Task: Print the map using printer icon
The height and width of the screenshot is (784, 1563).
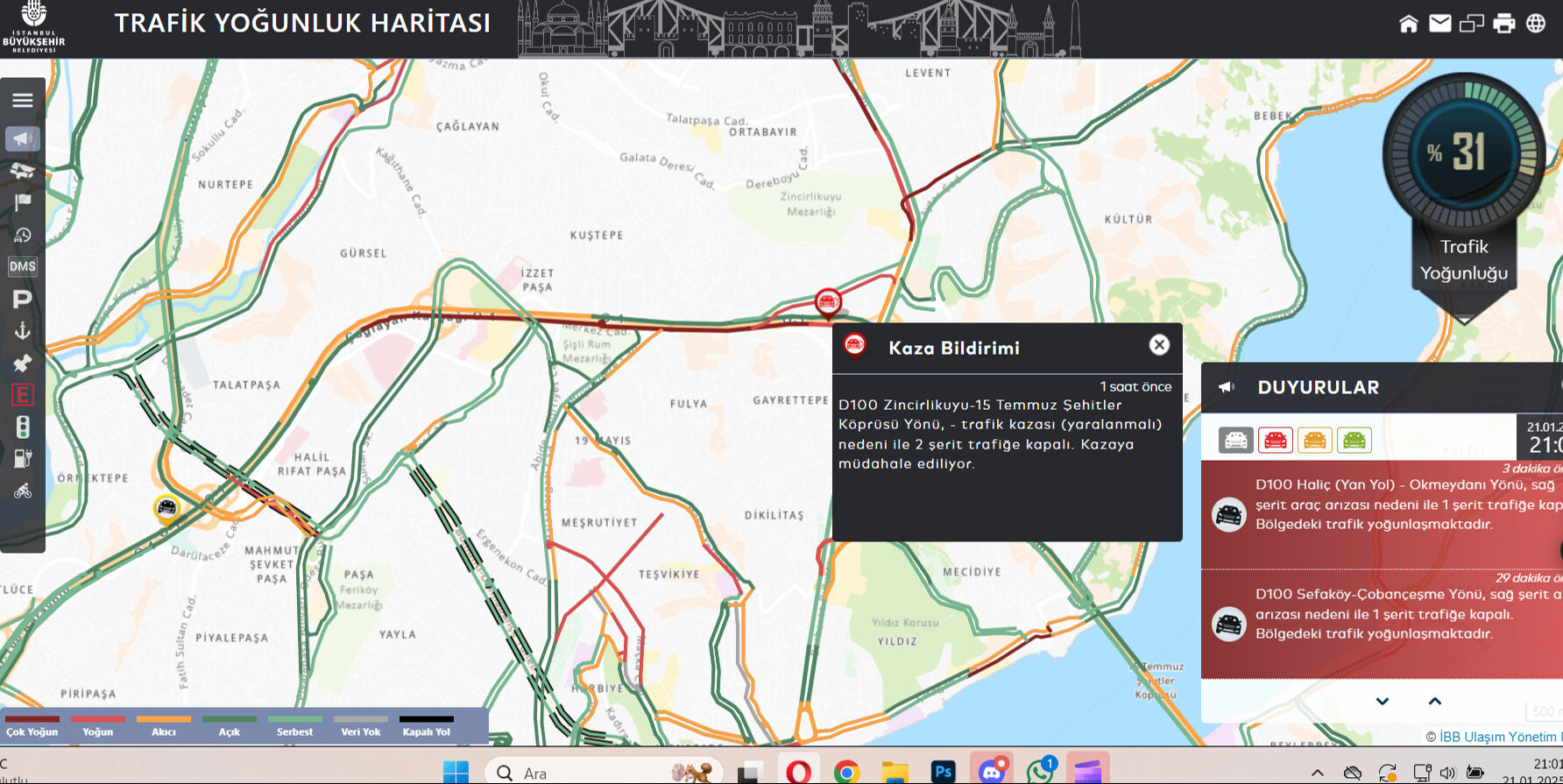Action: (1503, 24)
